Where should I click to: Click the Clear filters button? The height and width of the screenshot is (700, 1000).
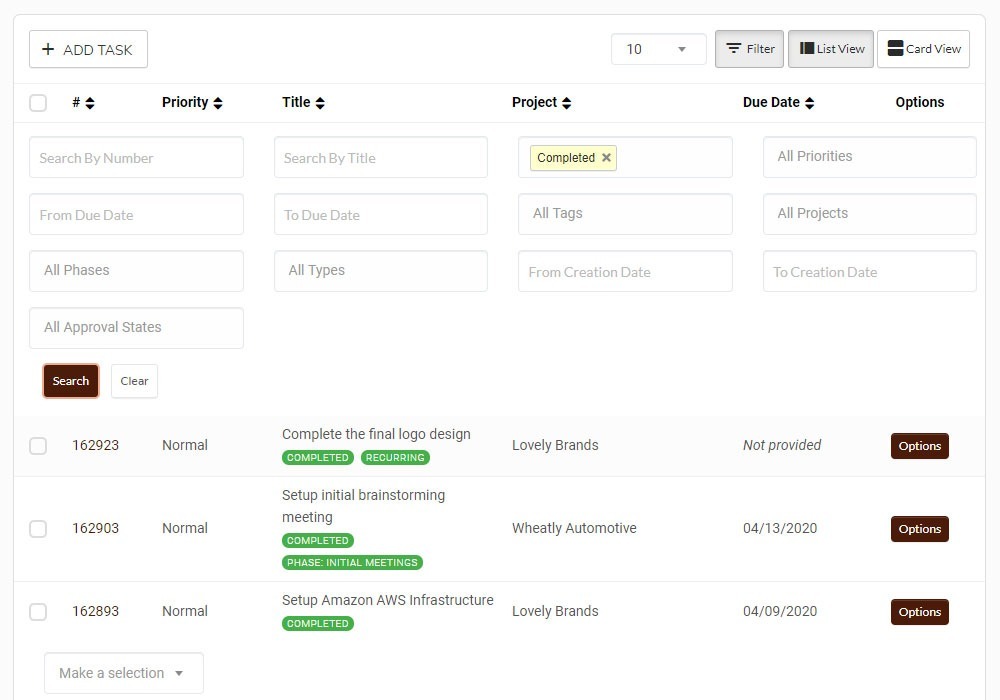(134, 381)
